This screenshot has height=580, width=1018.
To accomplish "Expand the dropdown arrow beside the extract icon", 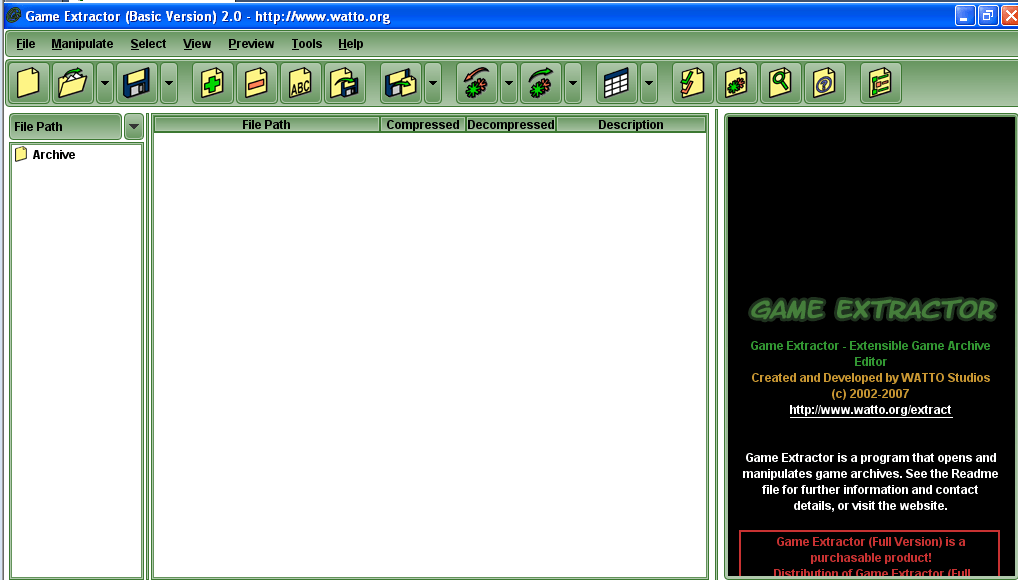I will coord(433,83).
